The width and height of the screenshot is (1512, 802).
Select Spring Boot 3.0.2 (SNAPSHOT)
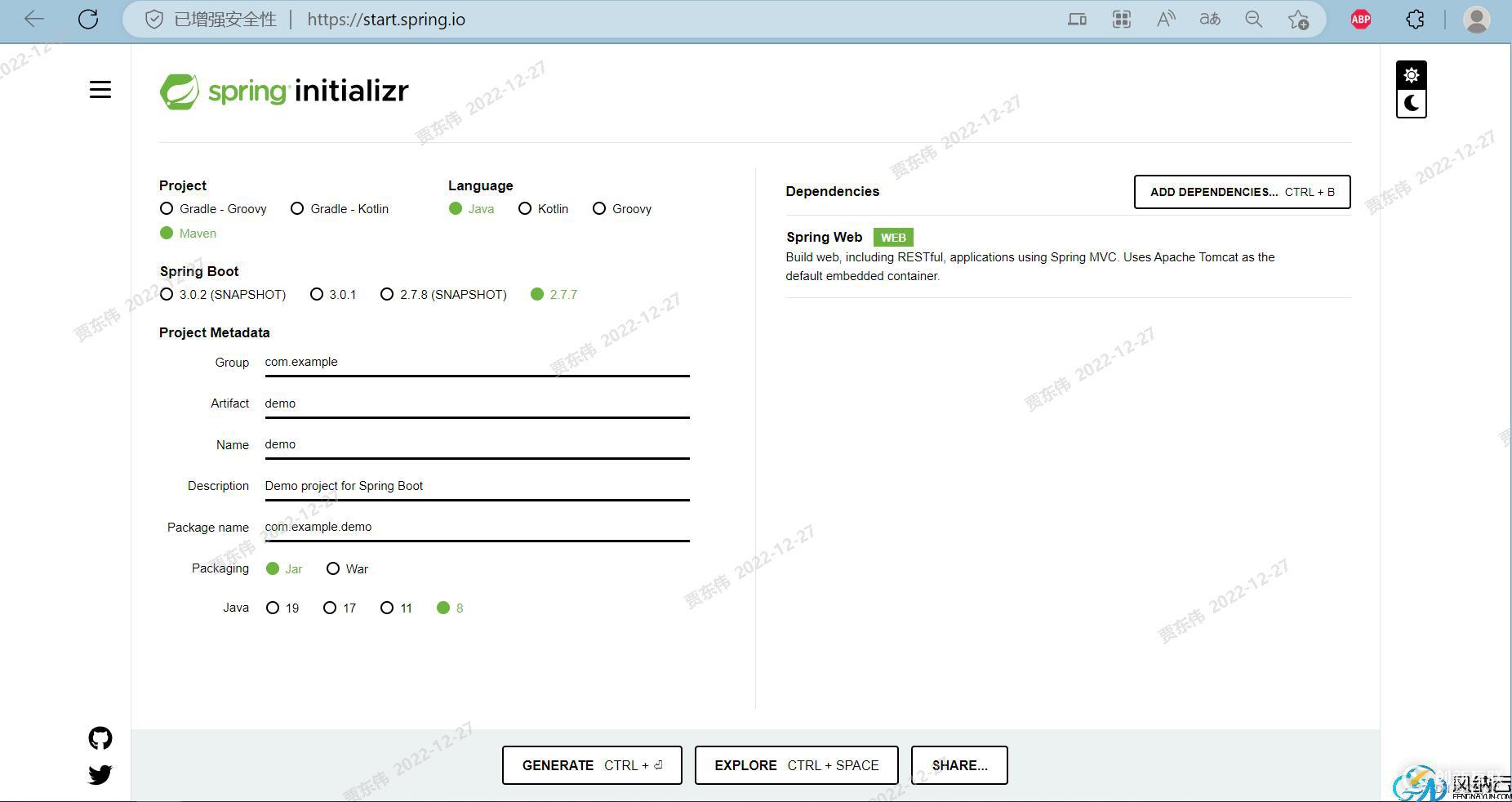223,295
